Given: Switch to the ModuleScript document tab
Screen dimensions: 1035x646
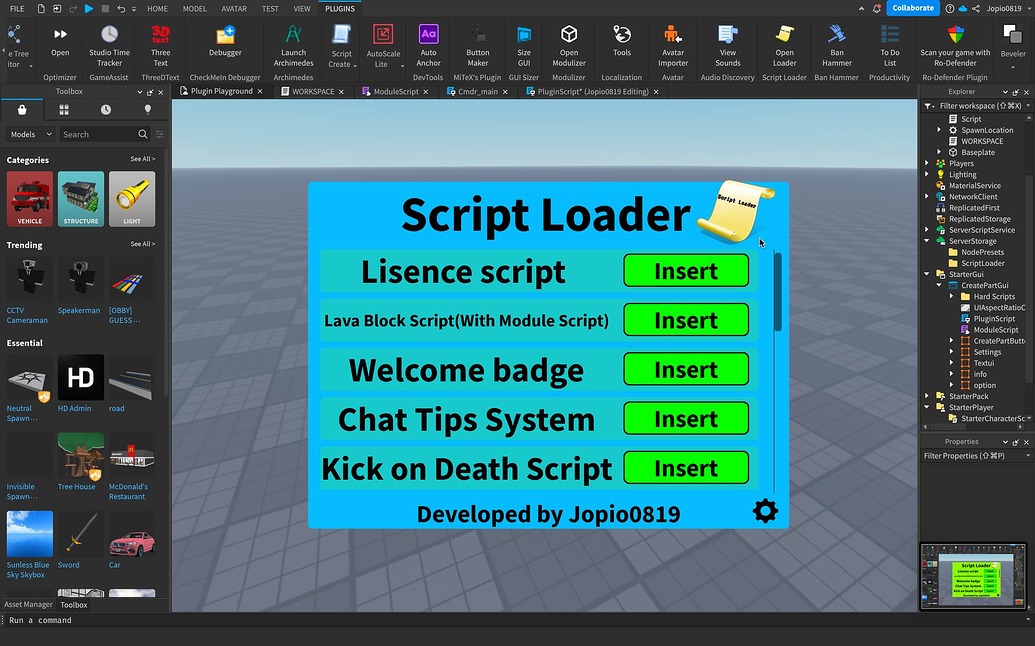Looking at the screenshot, I should [395, 91].
